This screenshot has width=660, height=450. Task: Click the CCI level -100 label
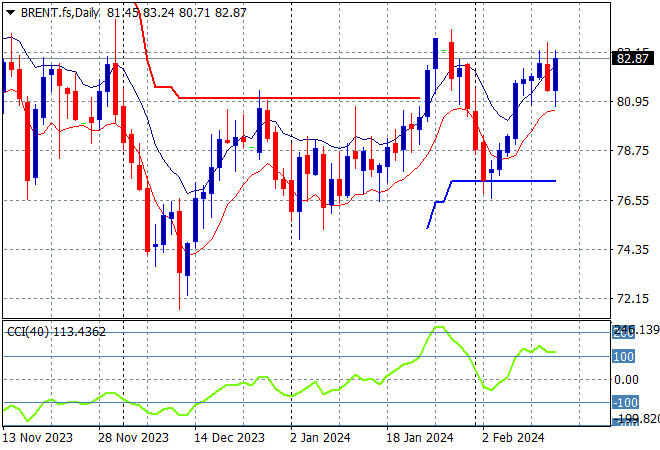click(625, 402)
